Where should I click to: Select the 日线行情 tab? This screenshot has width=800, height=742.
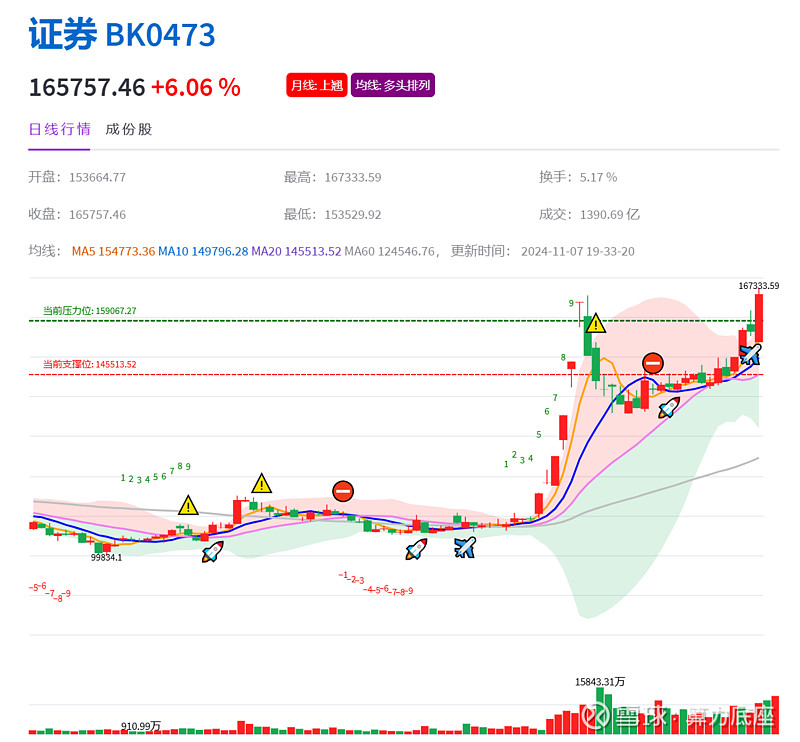tap(59, 129)
